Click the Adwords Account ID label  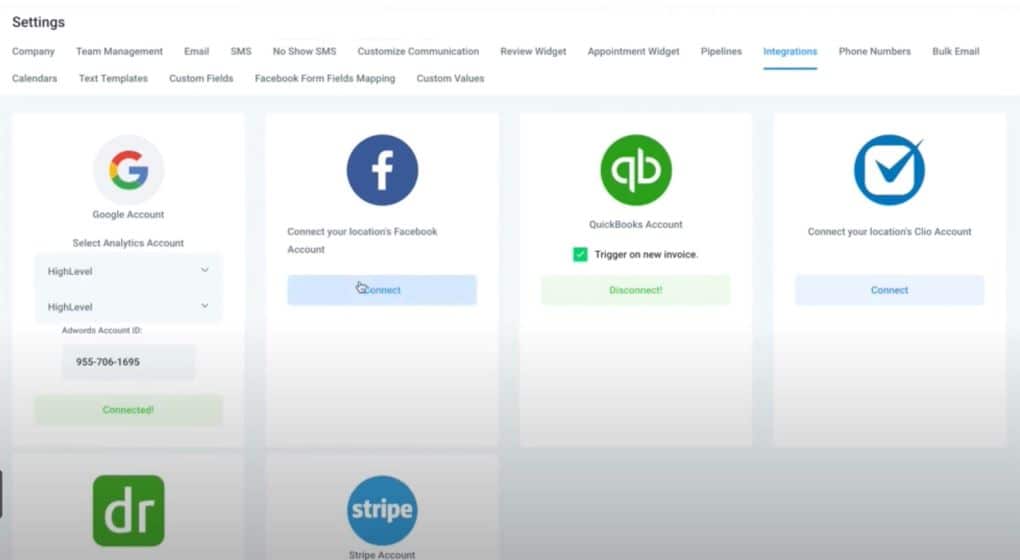pyautogui.click(x=101, y=330)
